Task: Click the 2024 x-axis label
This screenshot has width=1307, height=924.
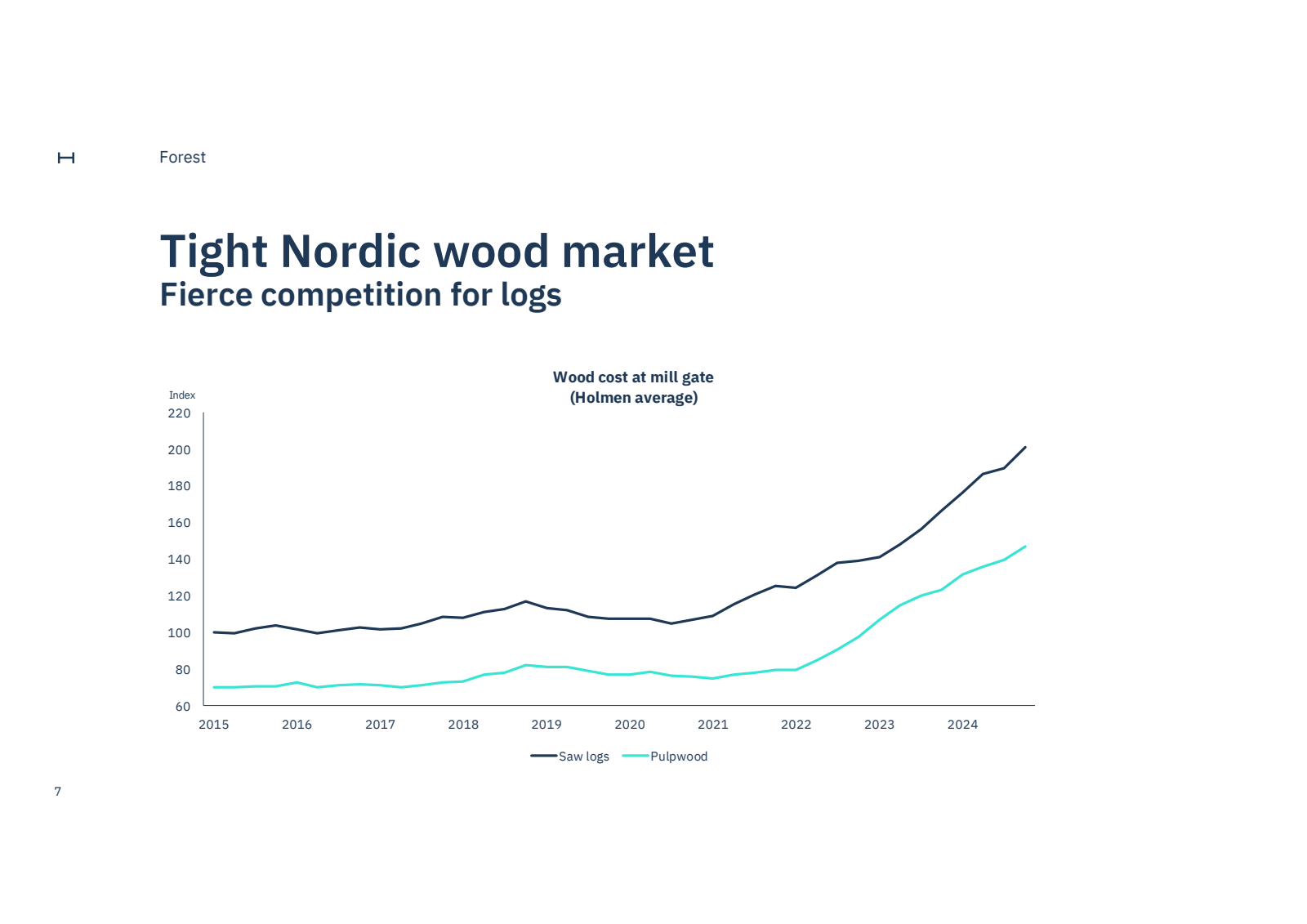Action: click(x=963, y=725)
